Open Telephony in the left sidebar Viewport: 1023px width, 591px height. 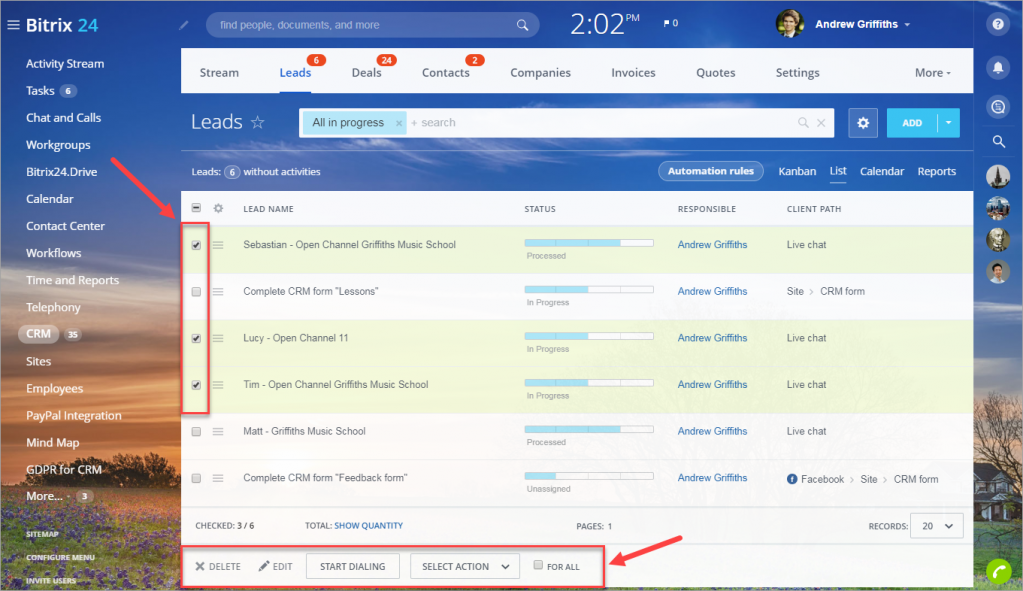coord(53,307)
